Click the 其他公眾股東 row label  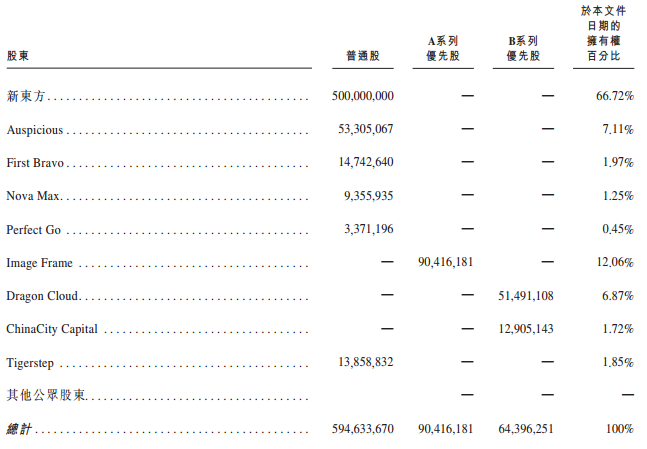pos(46,395)
